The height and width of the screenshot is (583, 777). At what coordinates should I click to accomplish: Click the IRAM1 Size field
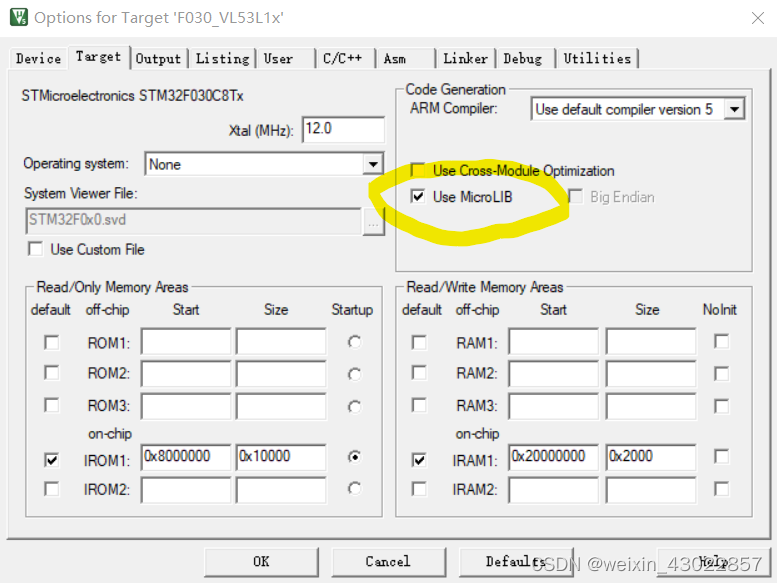651,457
